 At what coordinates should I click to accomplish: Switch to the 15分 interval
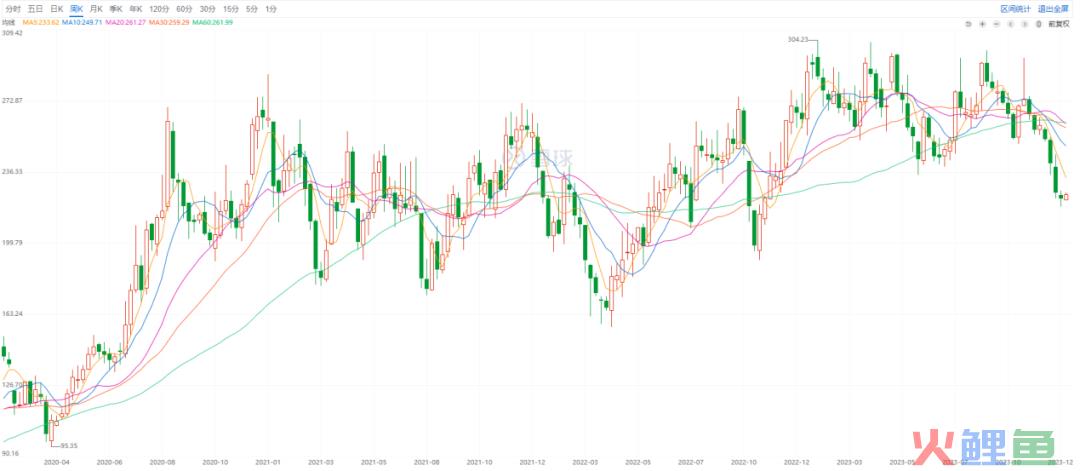(231, 9)
